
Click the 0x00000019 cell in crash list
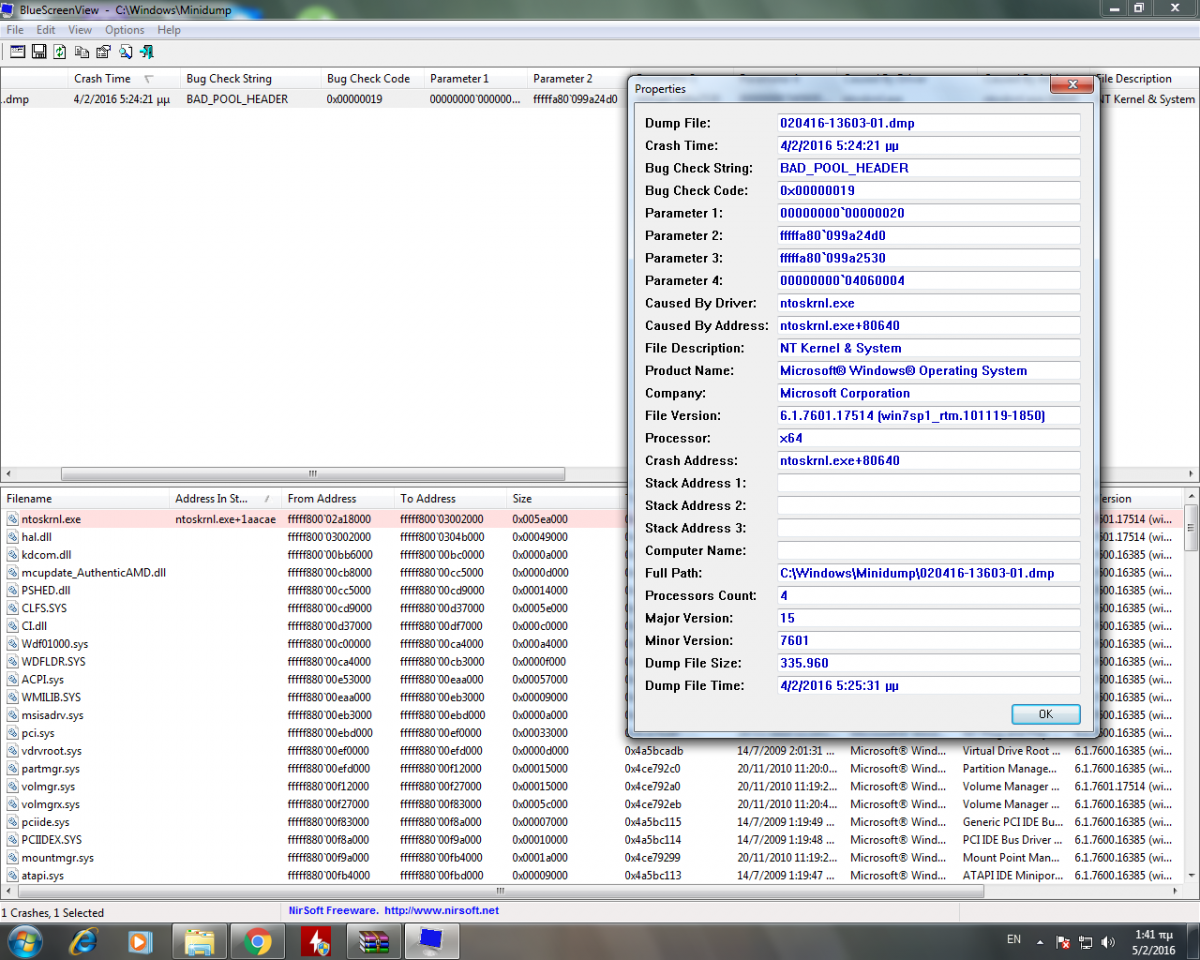(x=354, y=99)
